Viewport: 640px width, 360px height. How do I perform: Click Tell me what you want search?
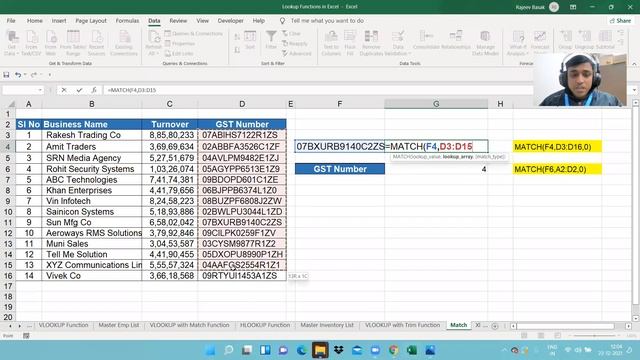pos(327,20)
